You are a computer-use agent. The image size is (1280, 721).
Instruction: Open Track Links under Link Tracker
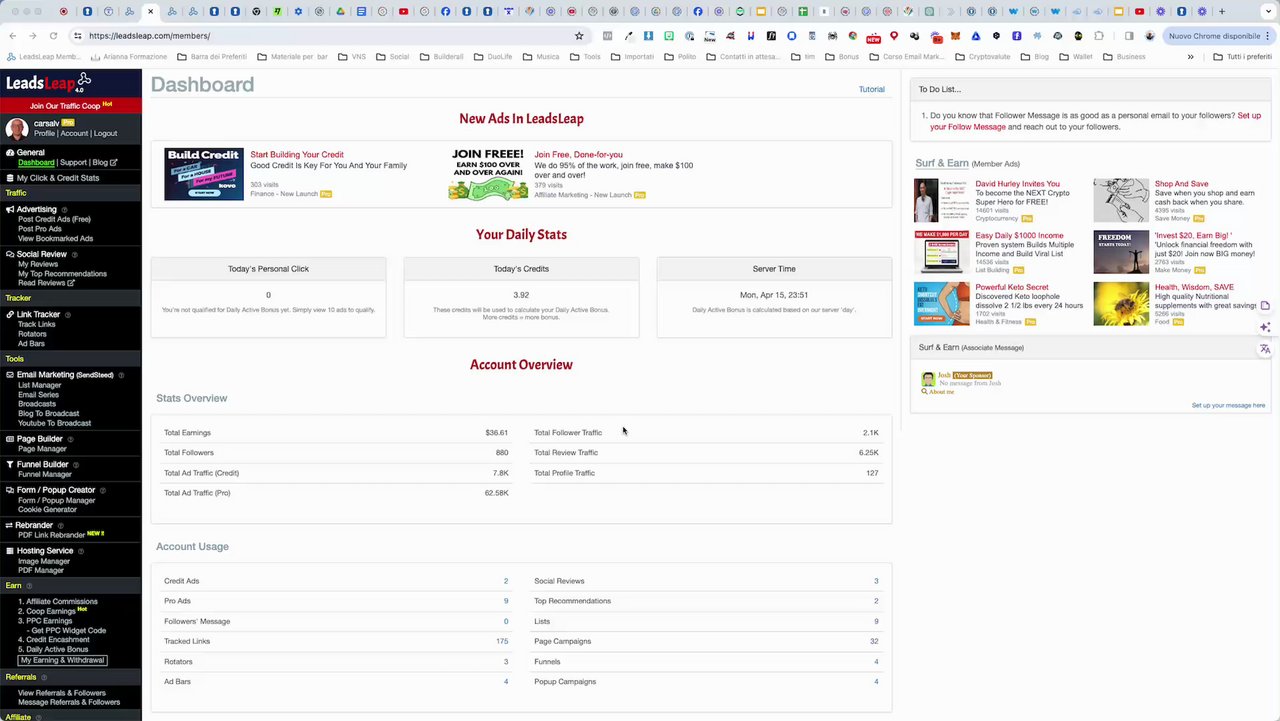[36, 325]
